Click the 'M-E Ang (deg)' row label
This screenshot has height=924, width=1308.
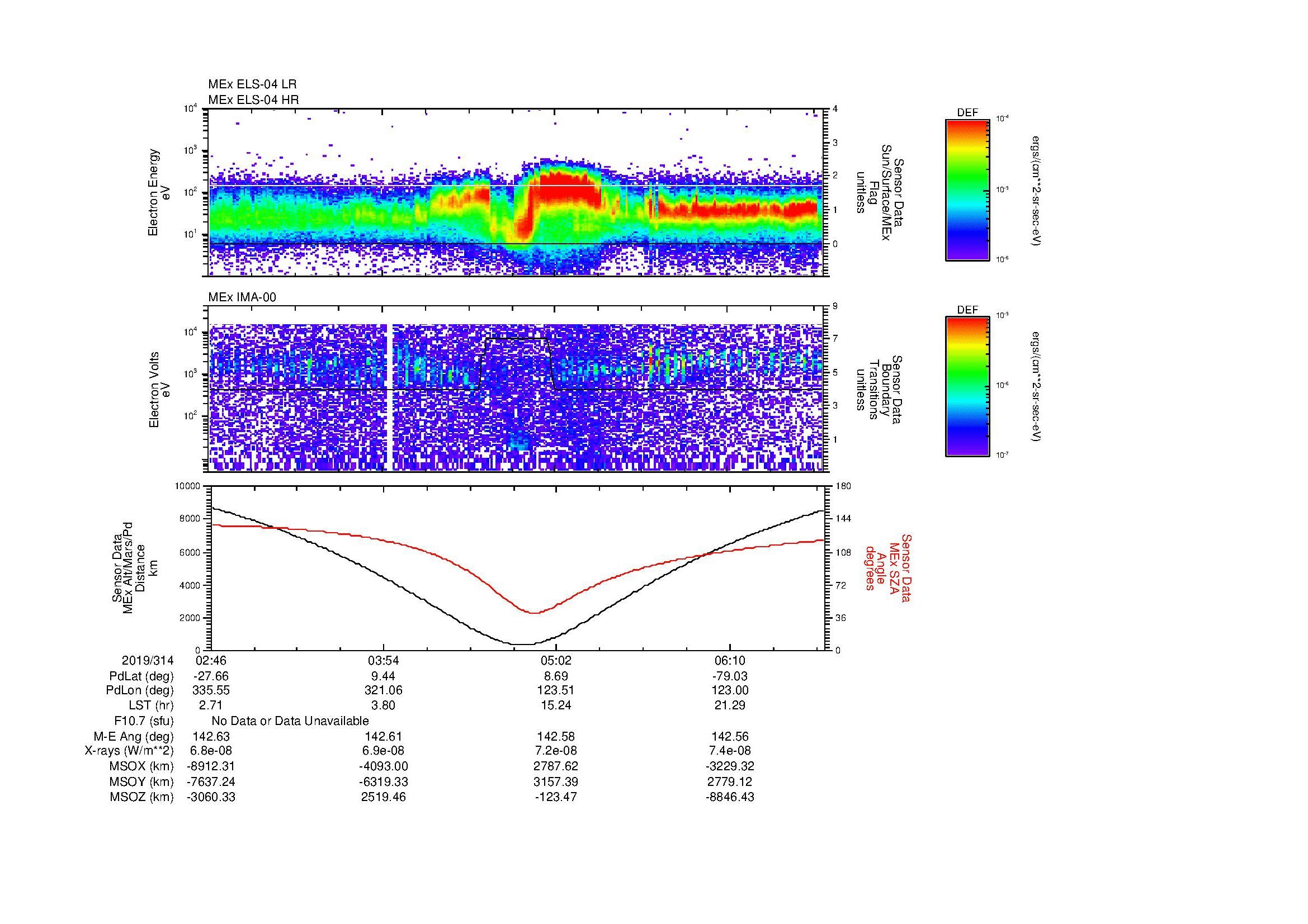[x=134, y=737]
